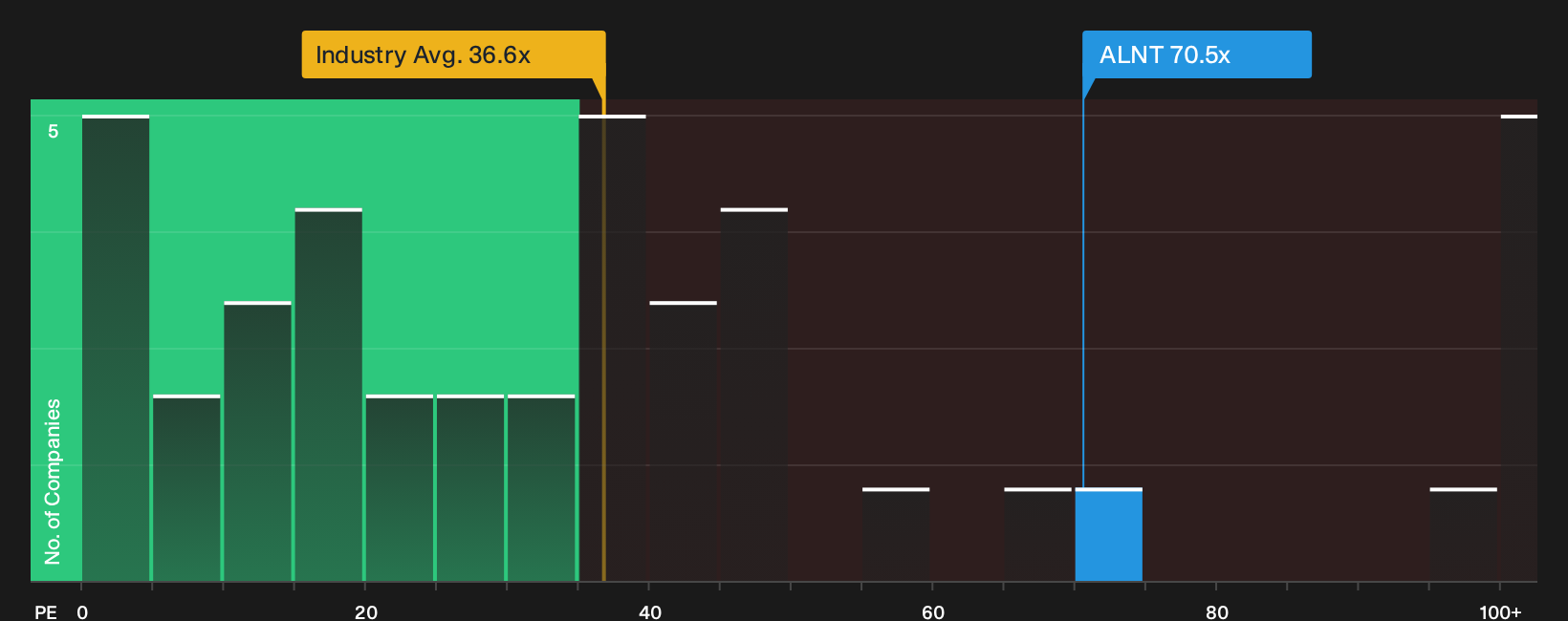Click the histogram bar at PE 40-45
The image size is (1568, 621).
(x=683, y=441)
